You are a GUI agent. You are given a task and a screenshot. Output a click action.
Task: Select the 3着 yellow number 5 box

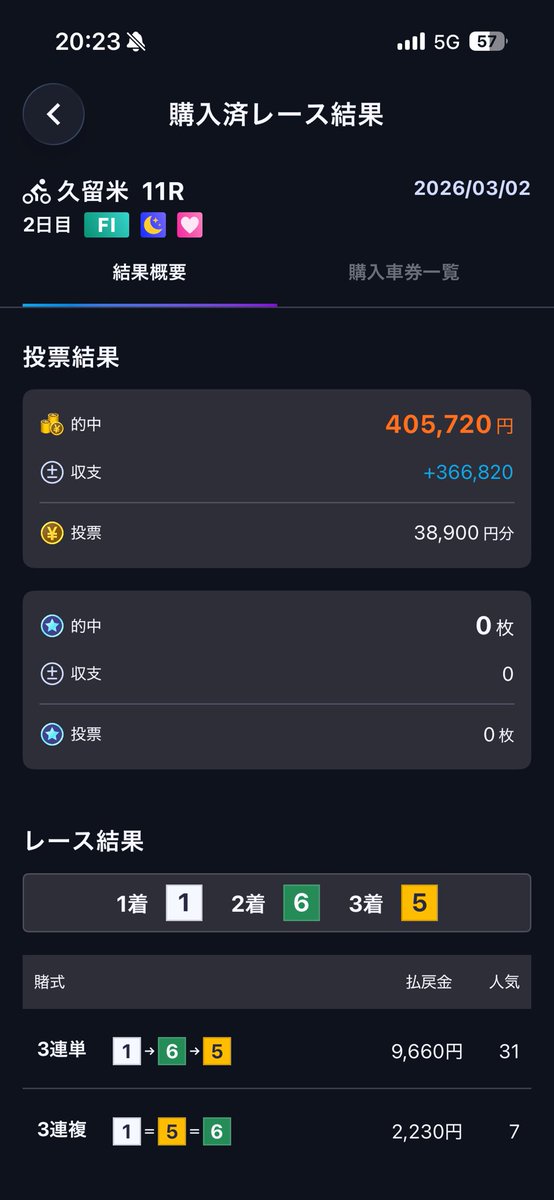coord(419,903)
